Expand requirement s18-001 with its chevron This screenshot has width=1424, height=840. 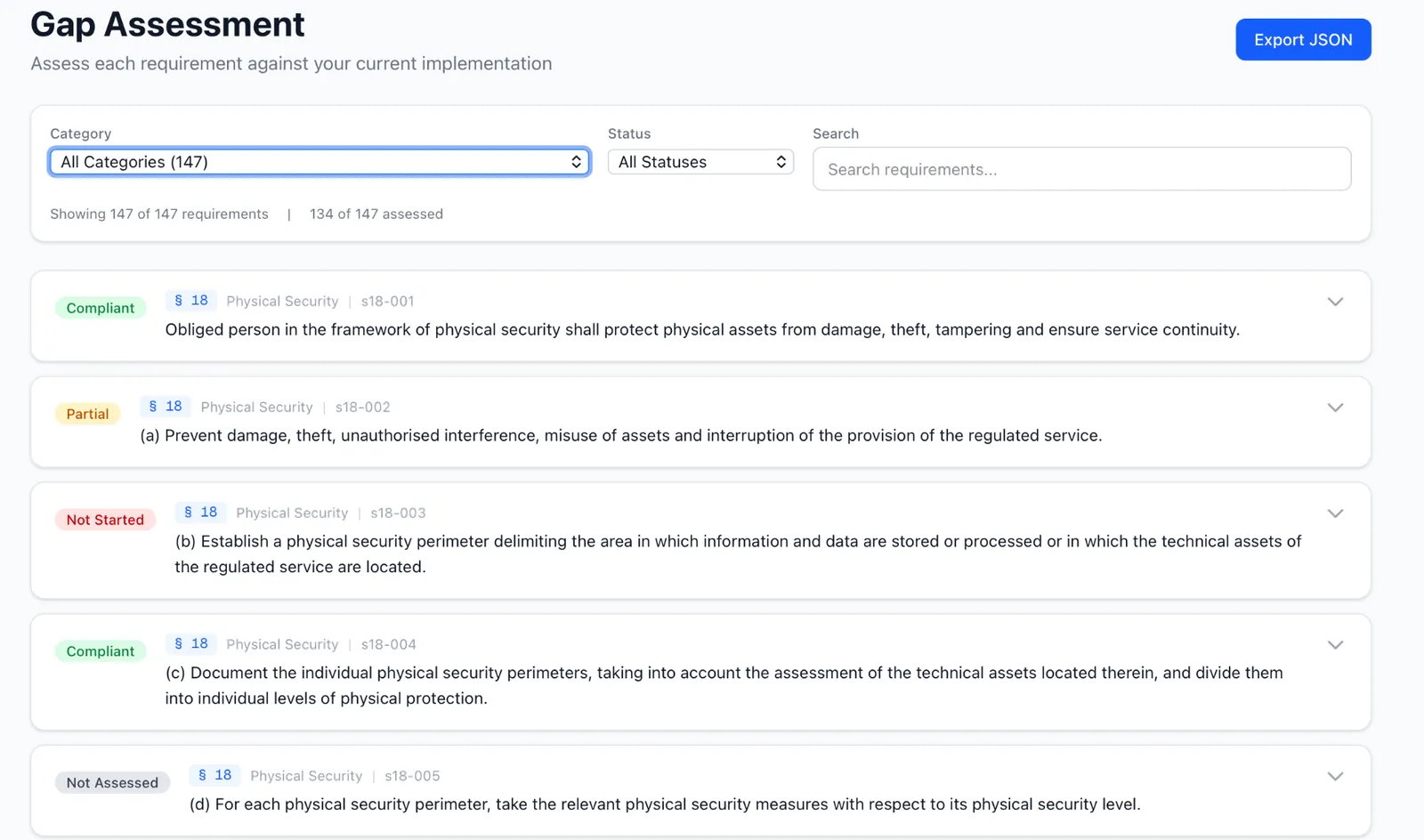(1335, 302)
